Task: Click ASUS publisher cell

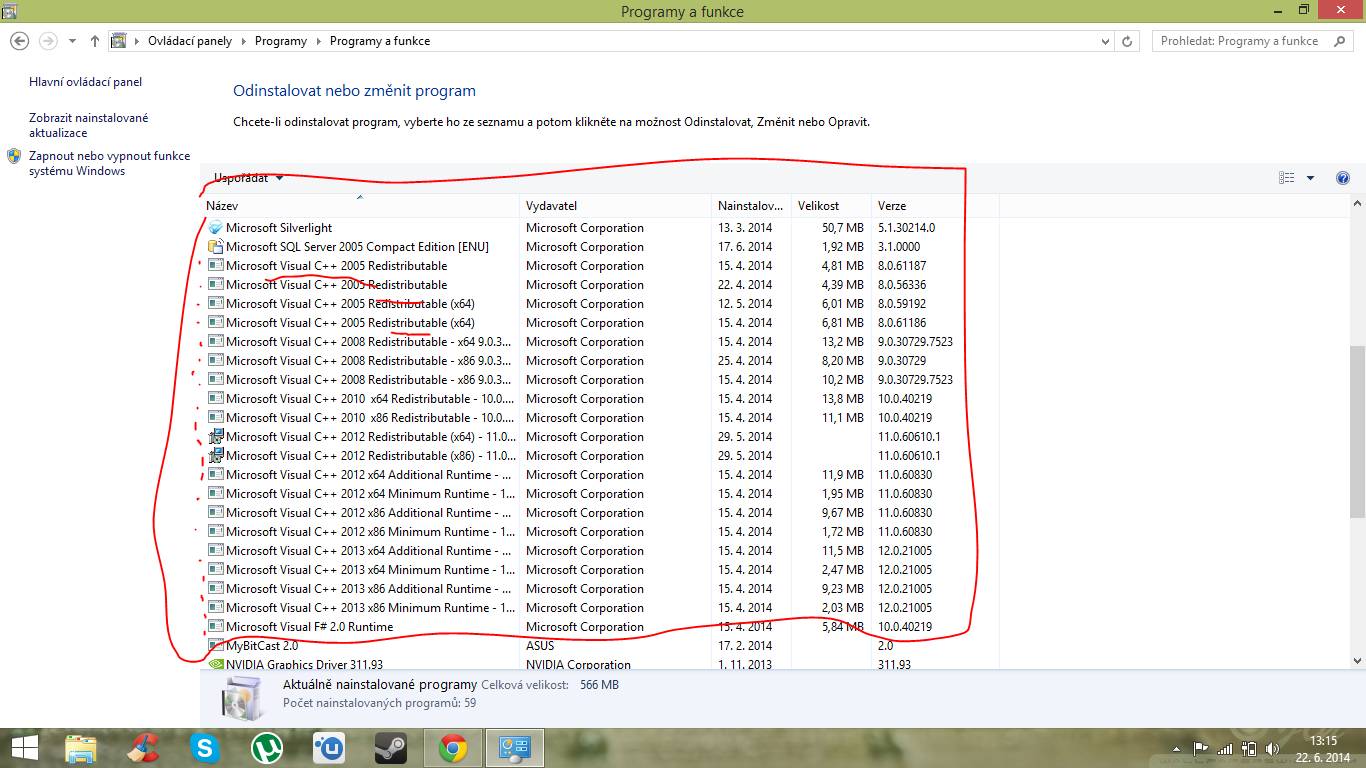Action: [x=540, y=646]
